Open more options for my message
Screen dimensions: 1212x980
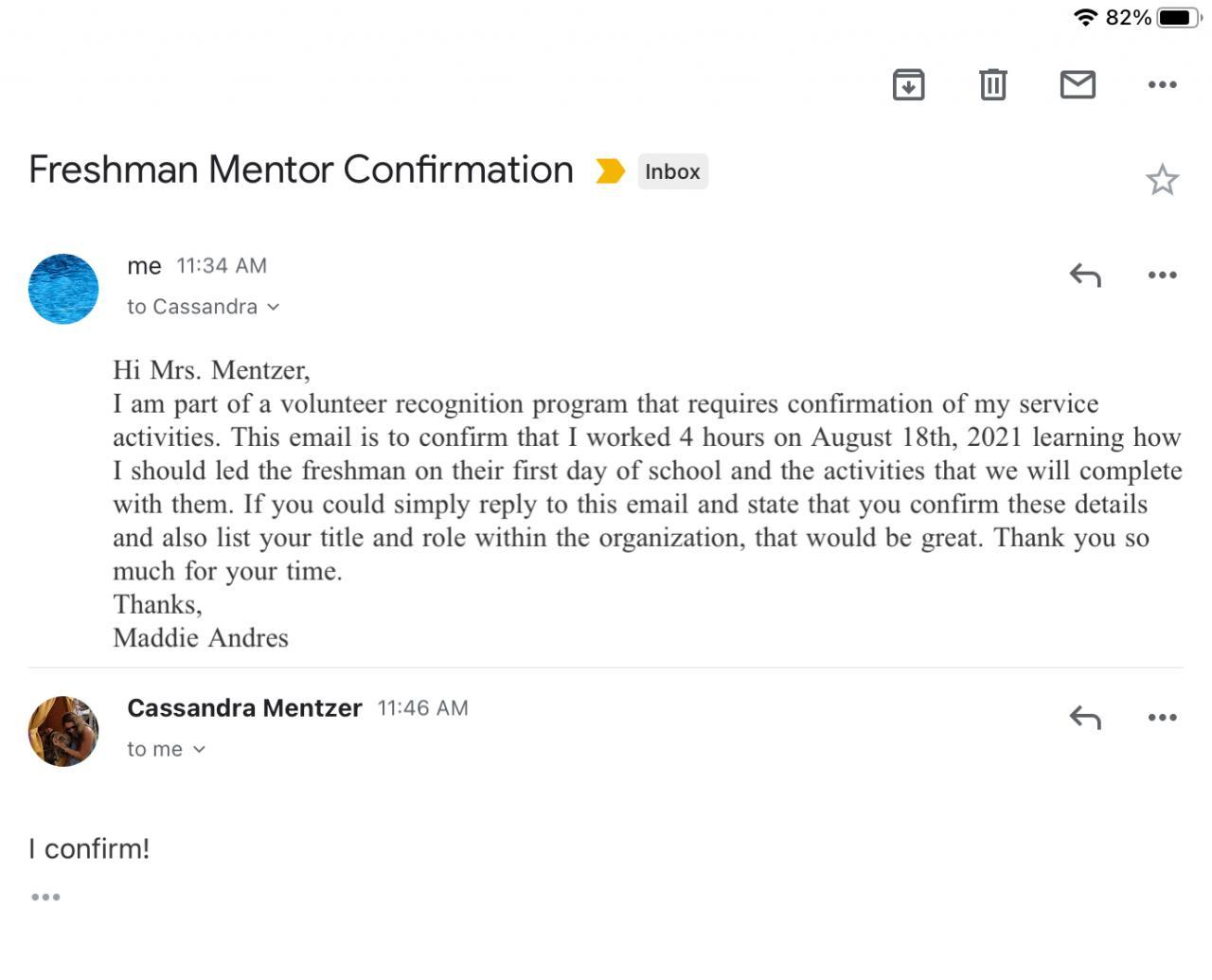click(1162, 276)
